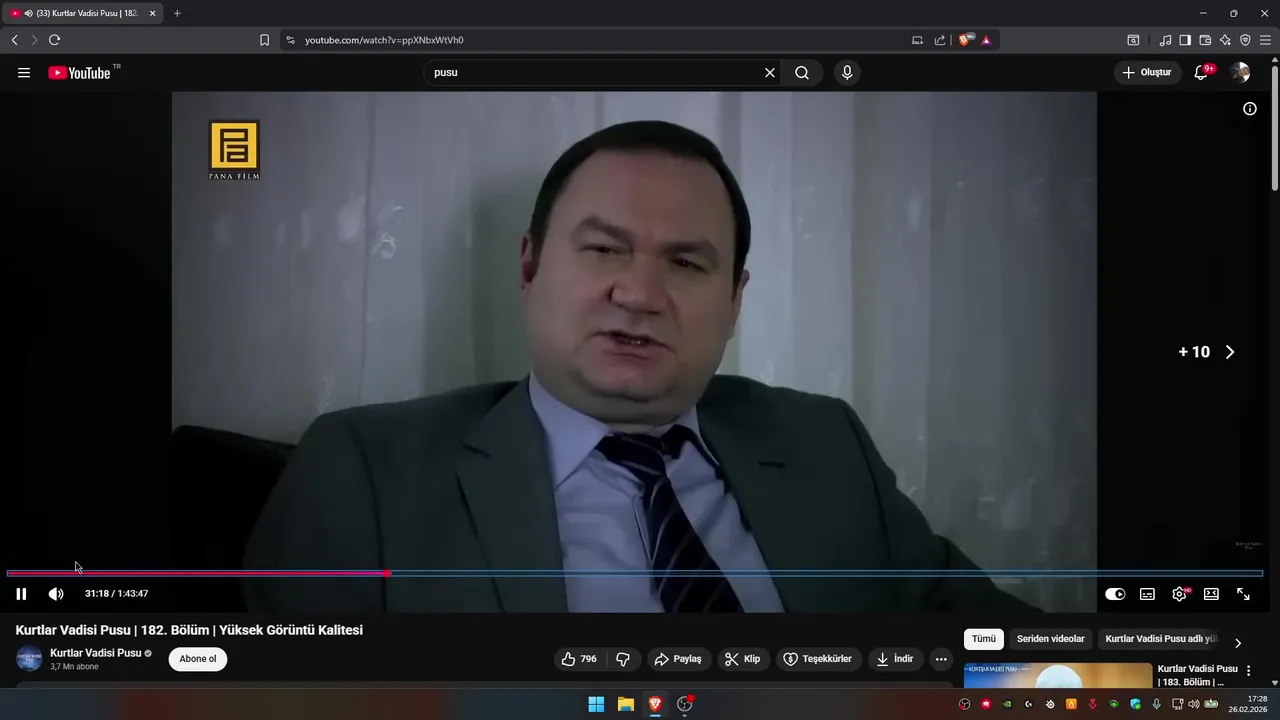Bookmark this page
Image resolution: width=1280 pixels, height=720 pixels.
pos(264,40)
